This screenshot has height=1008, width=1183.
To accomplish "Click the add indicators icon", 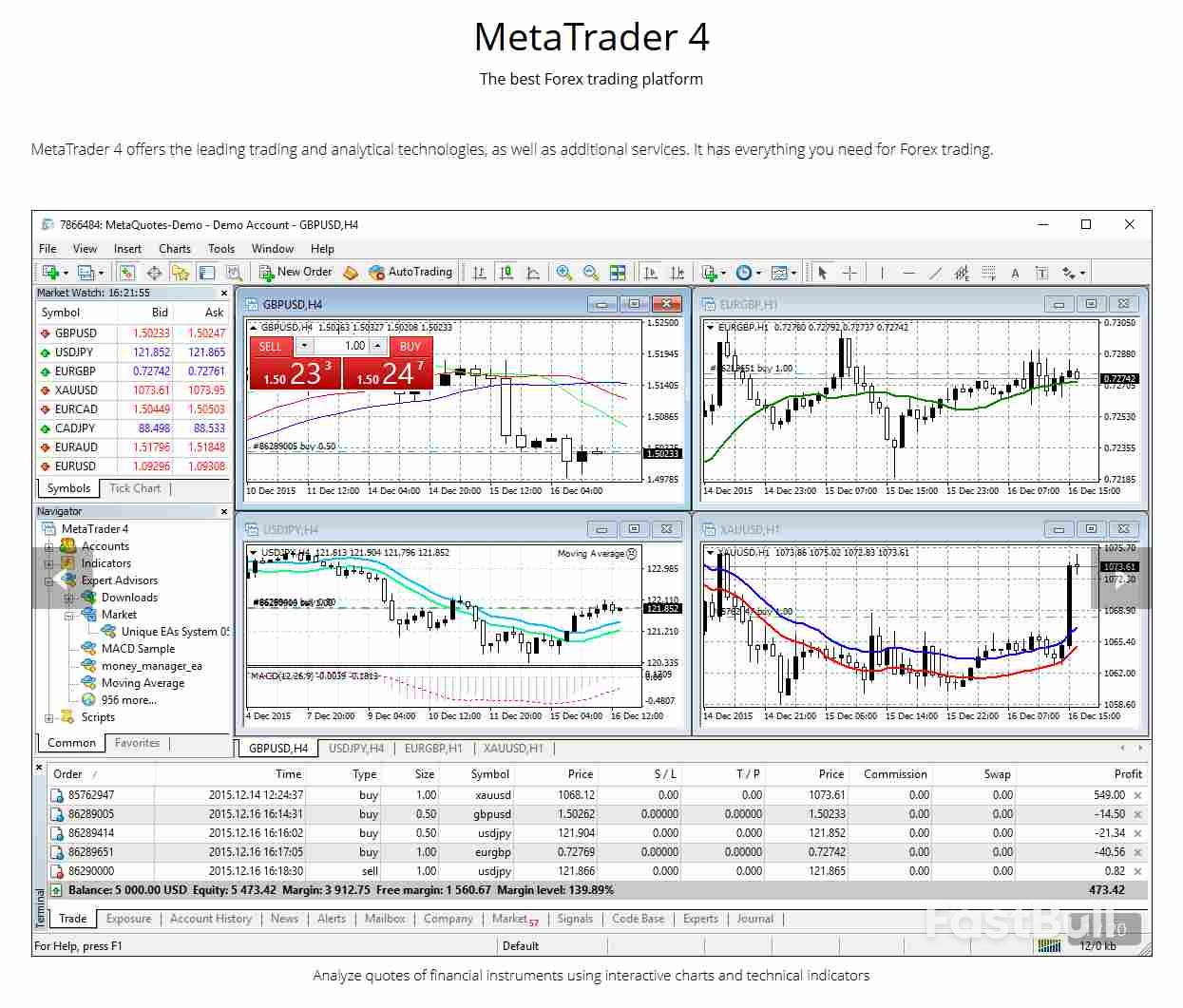I will (x=709, y=273).
